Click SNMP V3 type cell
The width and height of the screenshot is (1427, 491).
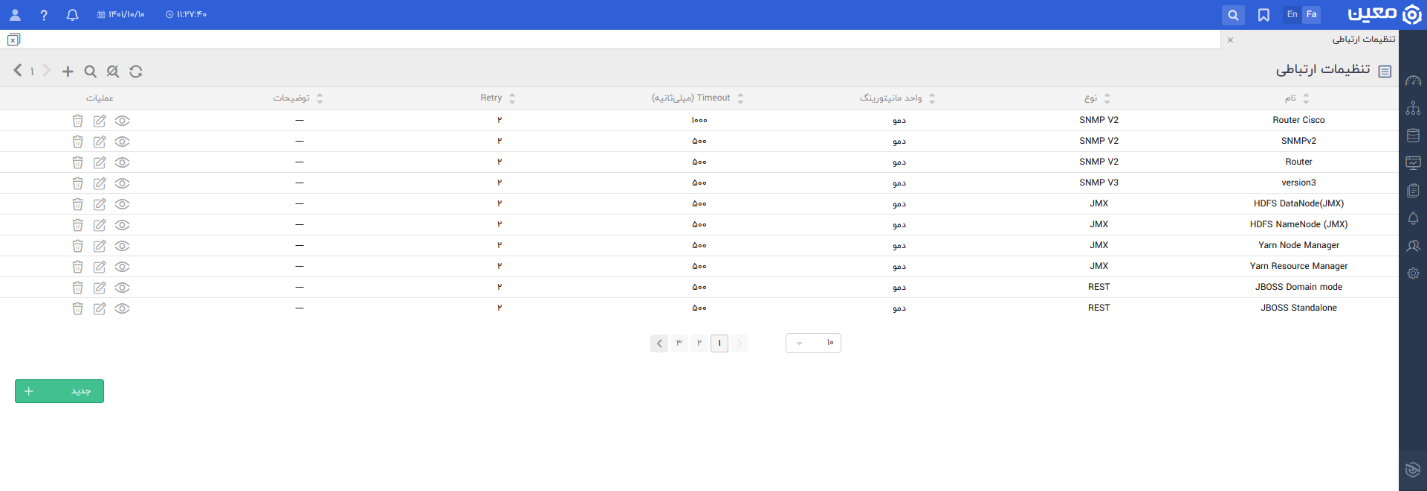pyautogui.click(x=1098, y=183)
